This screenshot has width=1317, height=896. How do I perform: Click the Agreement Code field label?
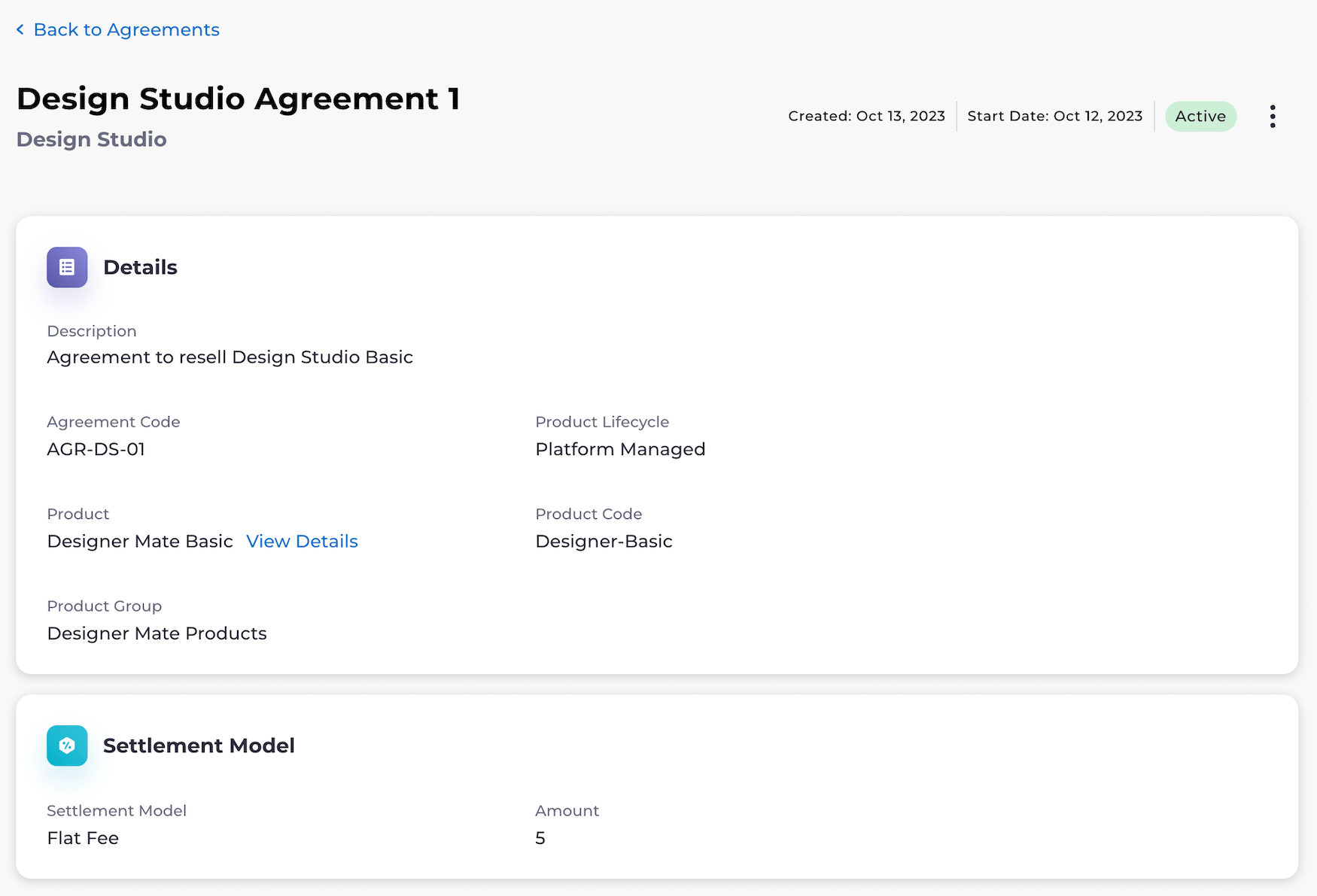click(x=114, y=422)
